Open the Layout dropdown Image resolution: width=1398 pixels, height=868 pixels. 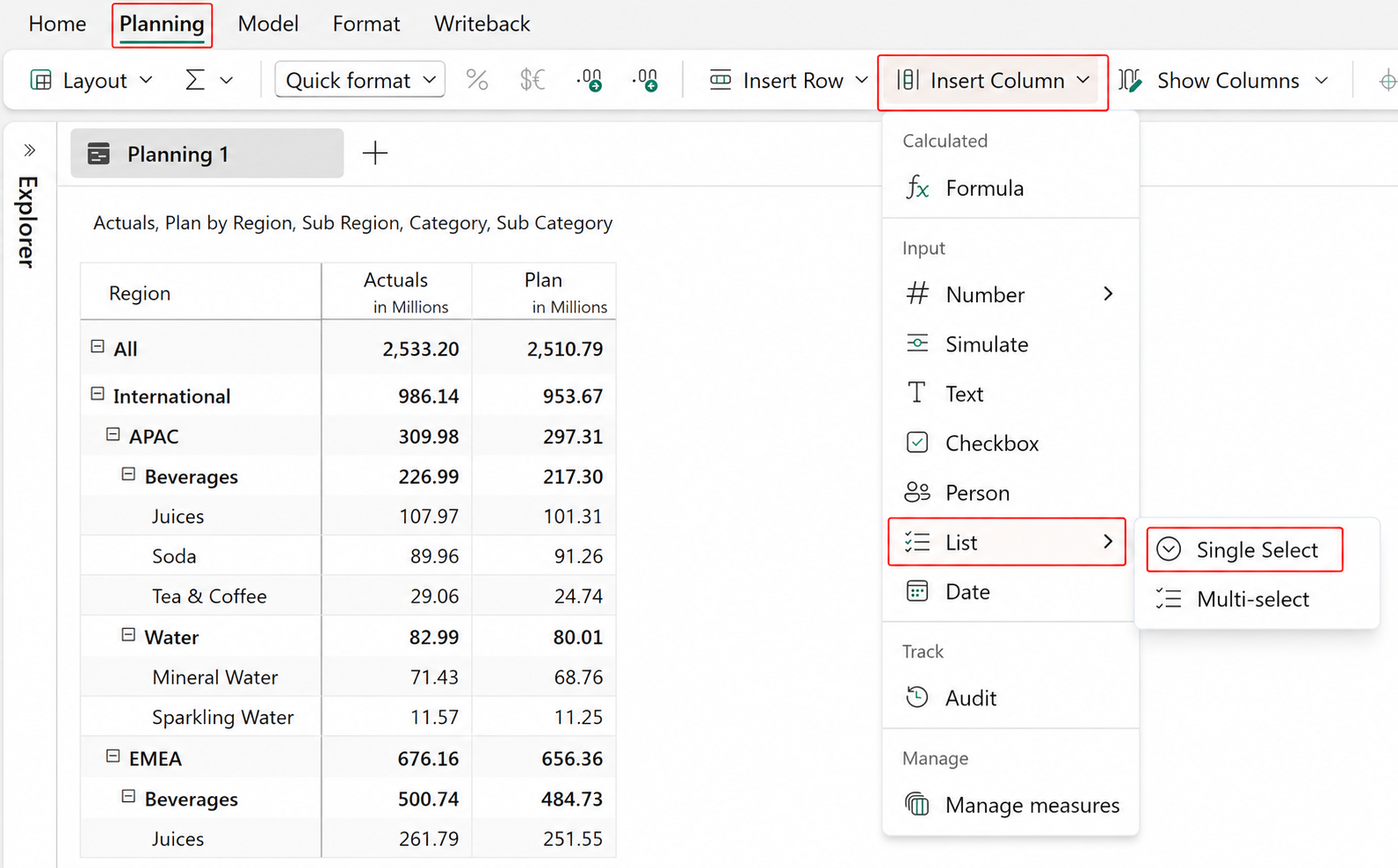point(92,81)
